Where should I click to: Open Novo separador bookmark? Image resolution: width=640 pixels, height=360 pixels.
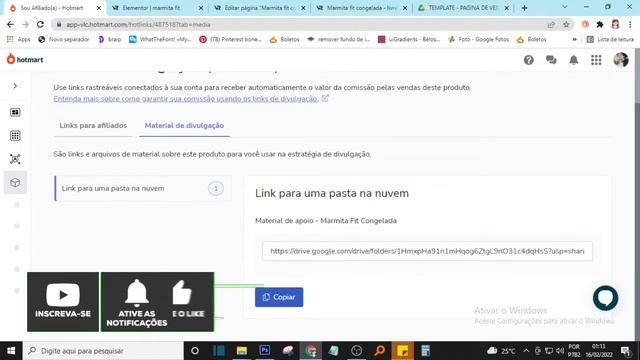[x=64, y=40]
